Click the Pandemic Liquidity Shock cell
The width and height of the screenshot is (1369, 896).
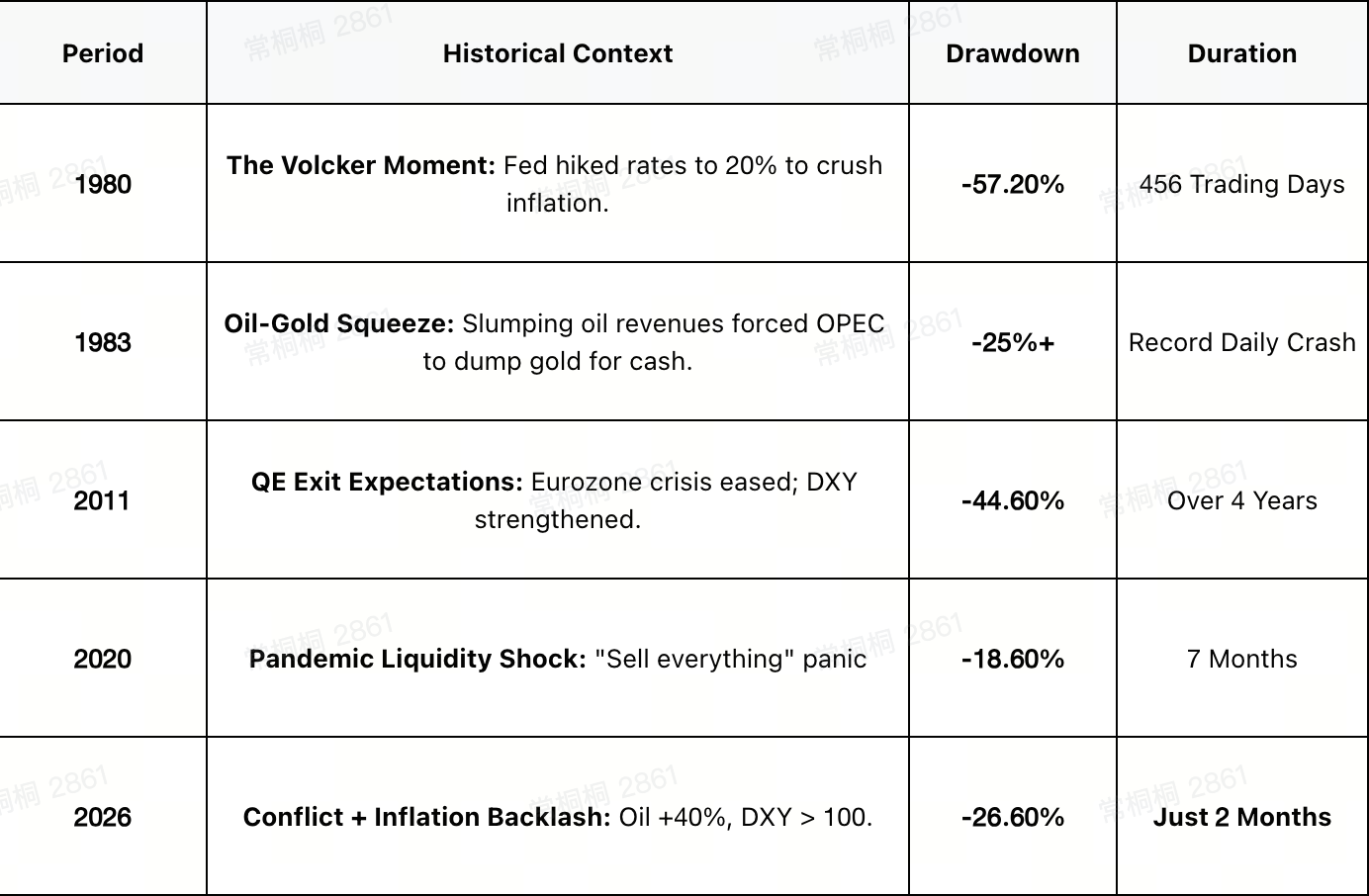tap(558, 659)
